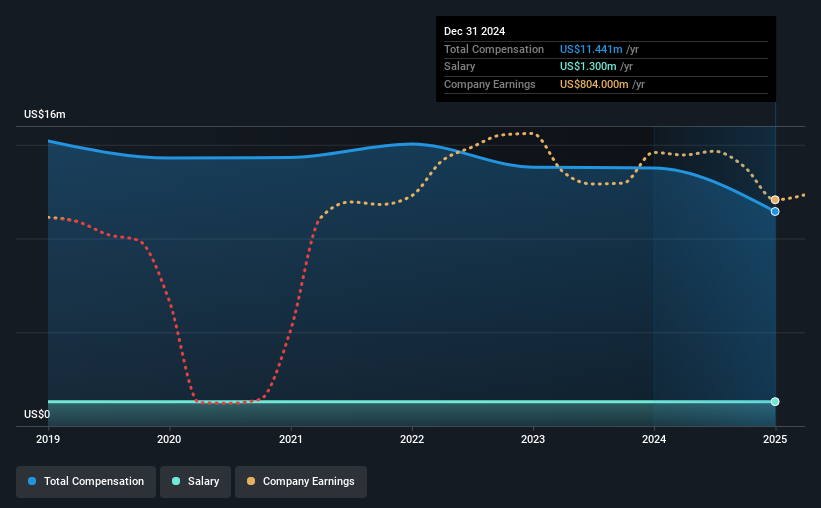Toggle the Total Compensation legend button
821x508 pixels.
(86, 481)
